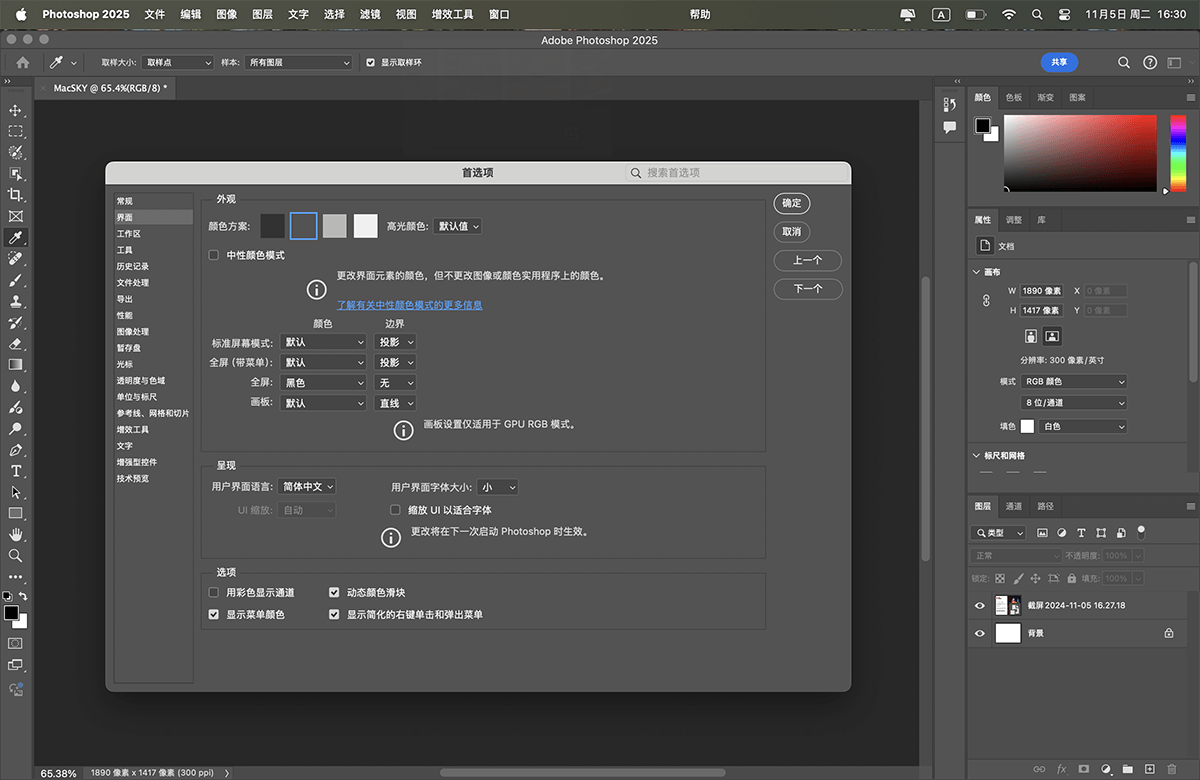The image size is (1200, 780).
Task: Click the blue 共享 button
Action: [1060, 62]
